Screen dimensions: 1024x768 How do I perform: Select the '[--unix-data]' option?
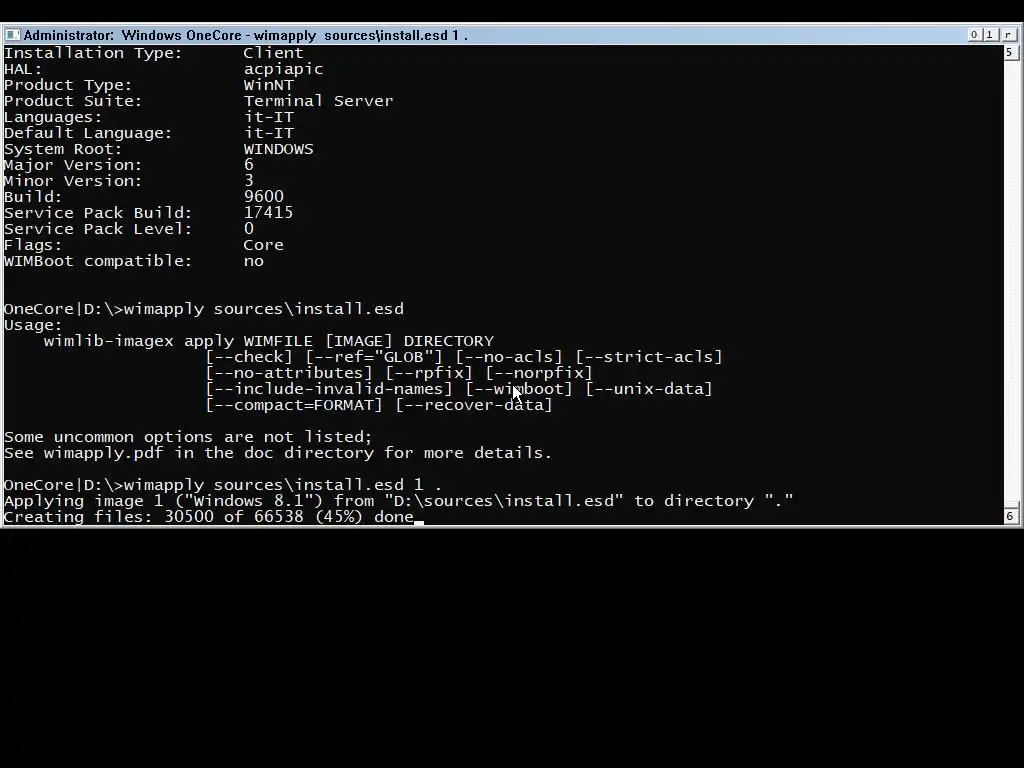[x=648, y=389]
